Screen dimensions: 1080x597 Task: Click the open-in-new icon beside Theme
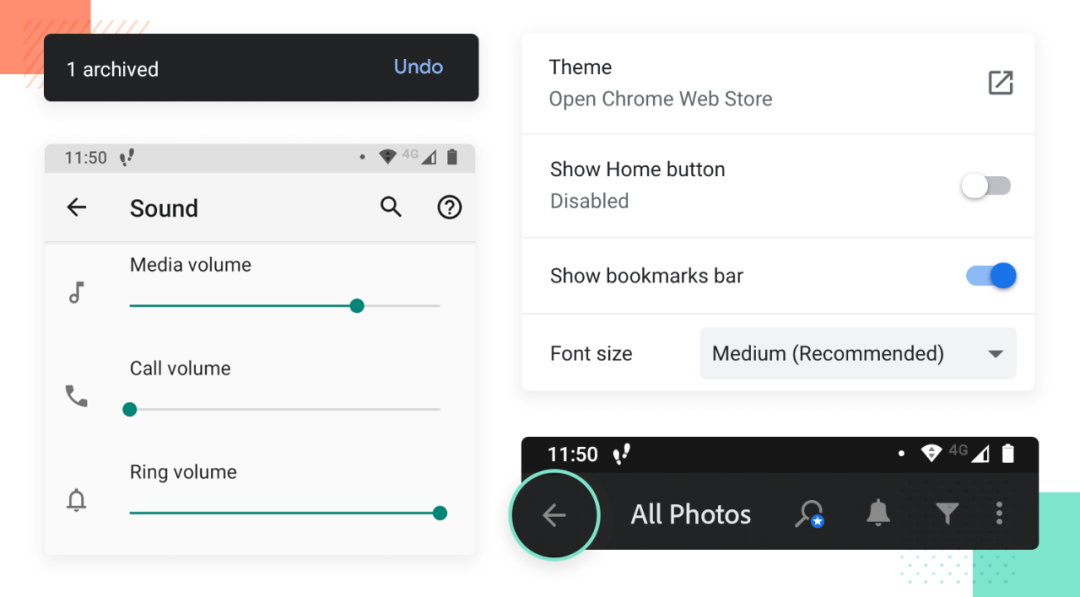[x=1000, y=83]
